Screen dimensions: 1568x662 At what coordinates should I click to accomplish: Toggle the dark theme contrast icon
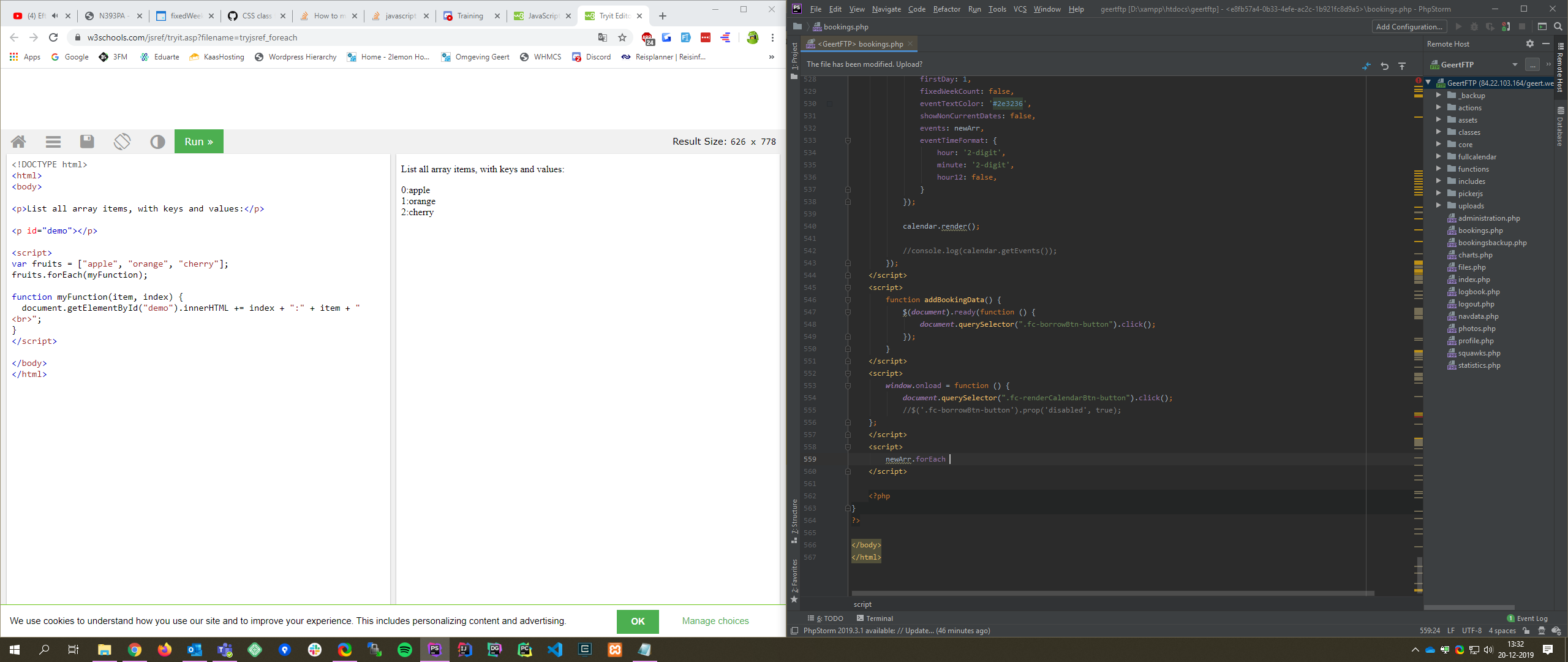pyautogui.click(x=157, y=142)
